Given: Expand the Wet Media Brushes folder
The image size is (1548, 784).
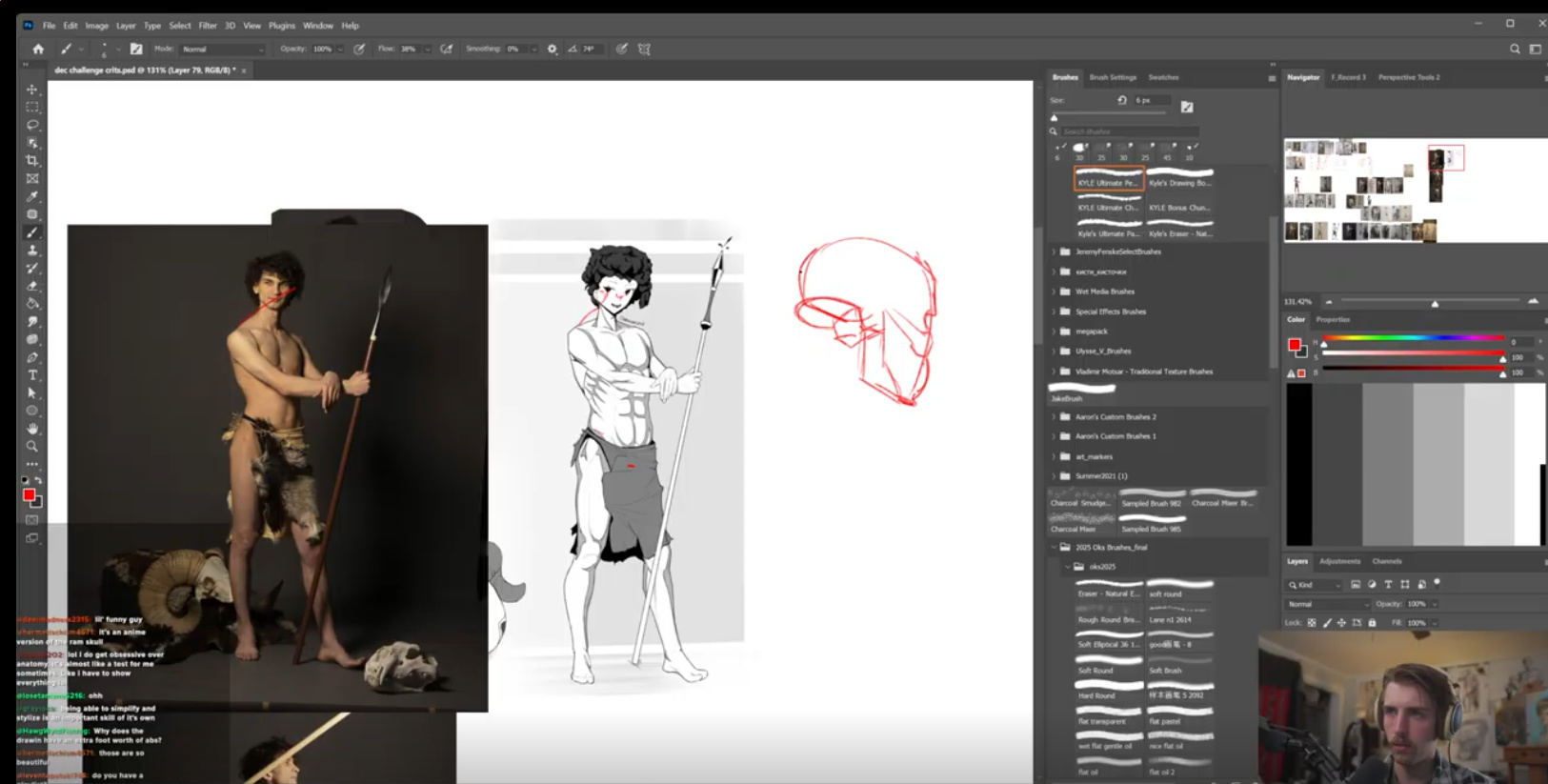Looking at the screenshot, I should (x=1054, y=291).
